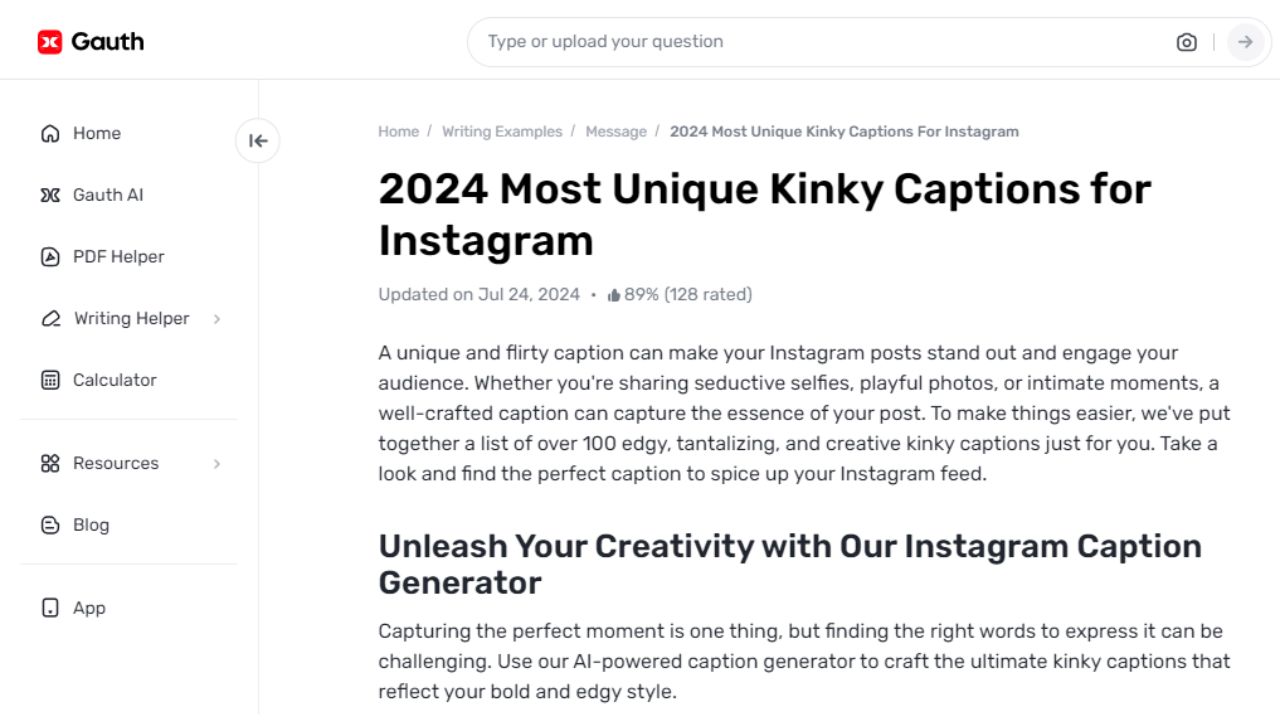The image size is (1280, 720).
Task: Collapse the left sidebar panel
Action: [x=257, y=141]
